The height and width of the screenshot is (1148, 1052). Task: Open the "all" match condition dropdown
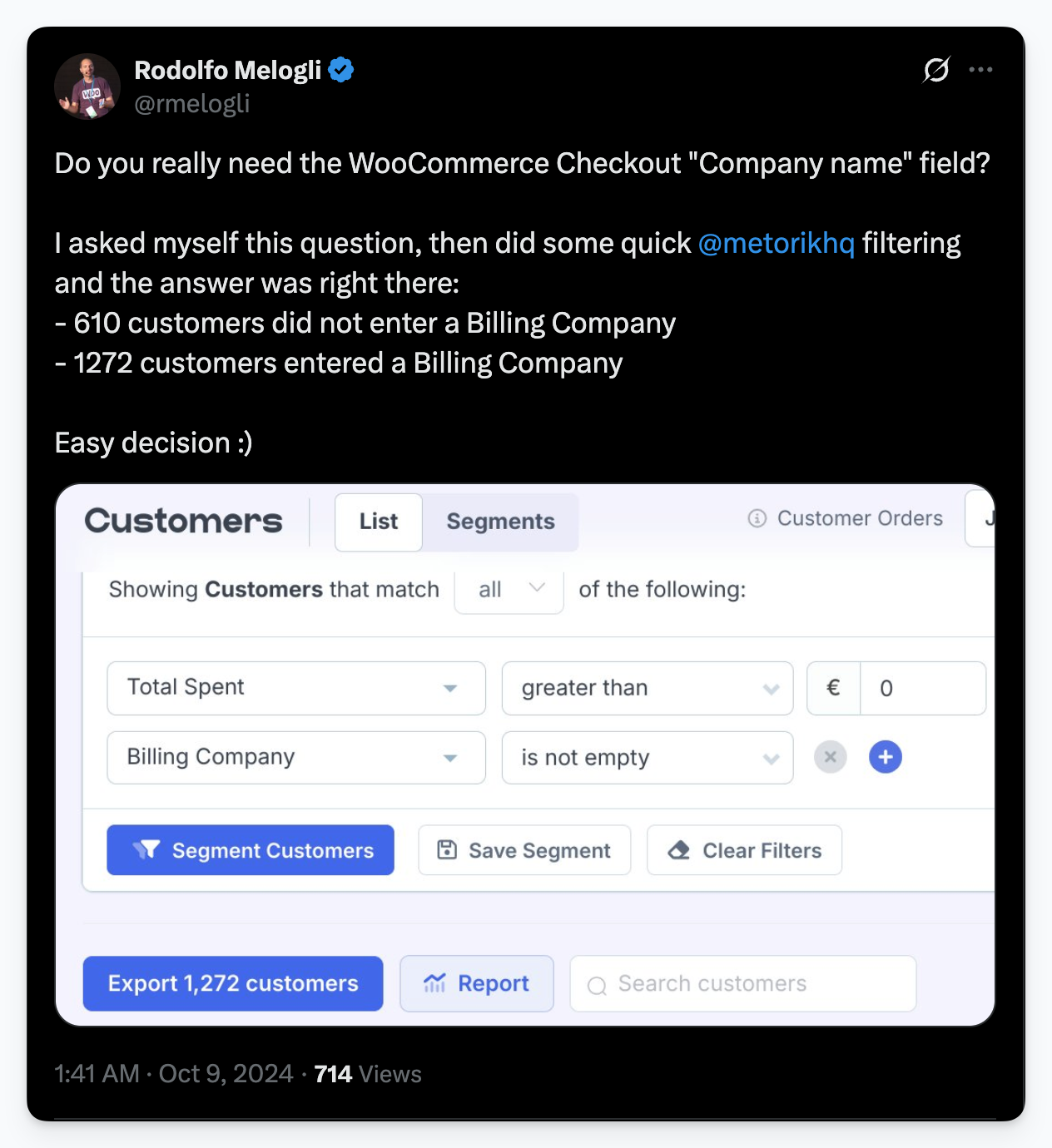point(508,591)
